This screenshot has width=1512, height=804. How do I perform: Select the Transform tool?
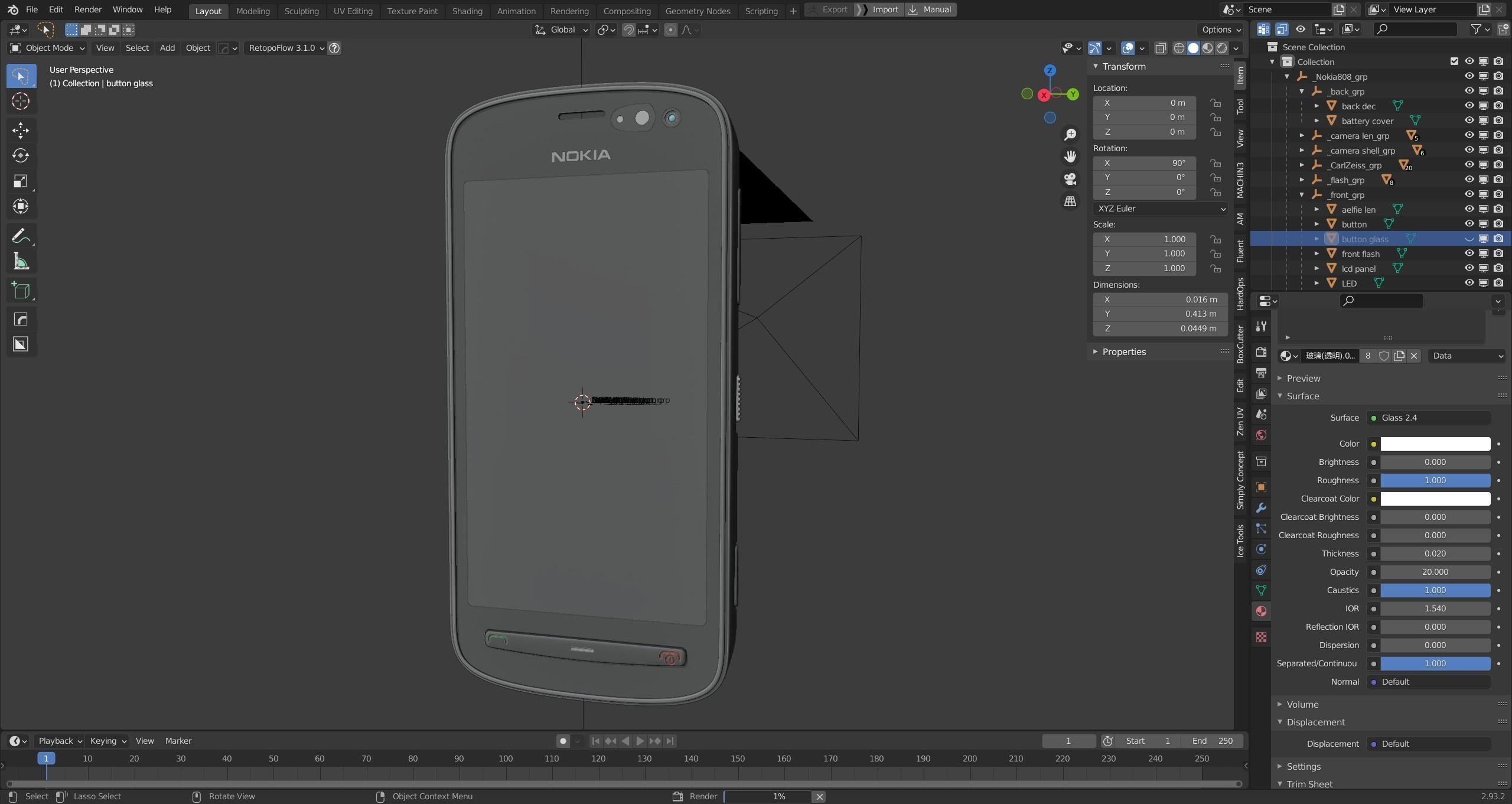(x=21, y=206)
